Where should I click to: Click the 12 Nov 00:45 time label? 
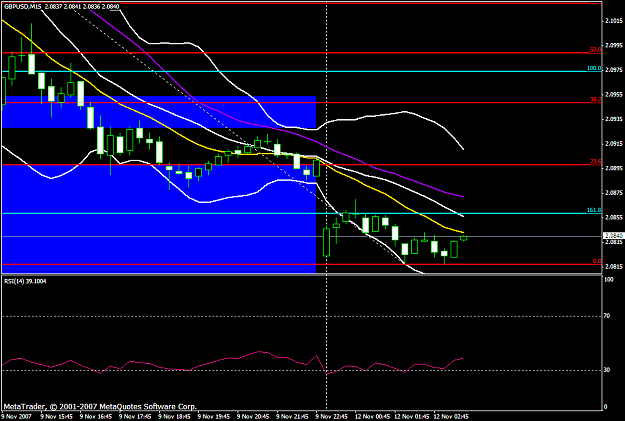pyautogui.click(x=373, y=417)
